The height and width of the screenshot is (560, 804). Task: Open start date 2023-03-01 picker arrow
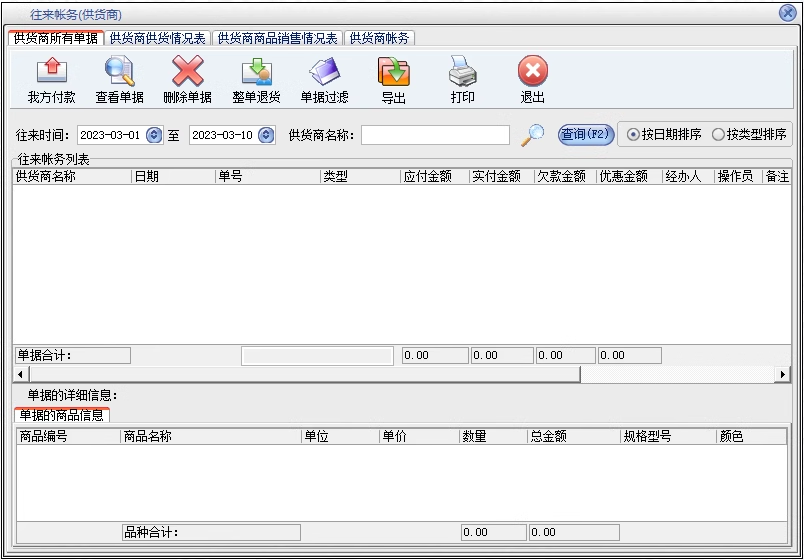pos(154,135)
